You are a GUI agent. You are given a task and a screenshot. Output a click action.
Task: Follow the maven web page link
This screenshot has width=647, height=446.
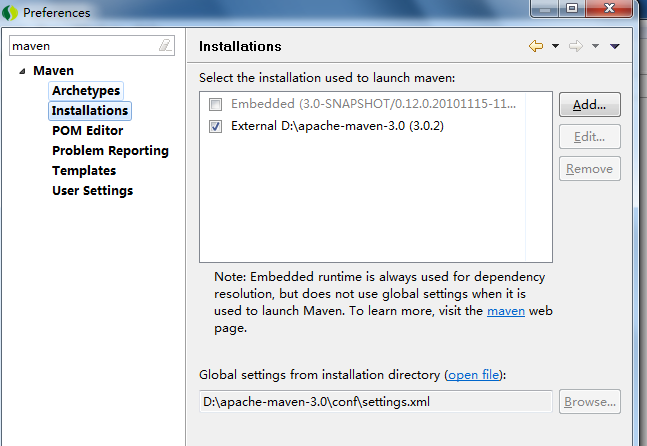point(506,311)
